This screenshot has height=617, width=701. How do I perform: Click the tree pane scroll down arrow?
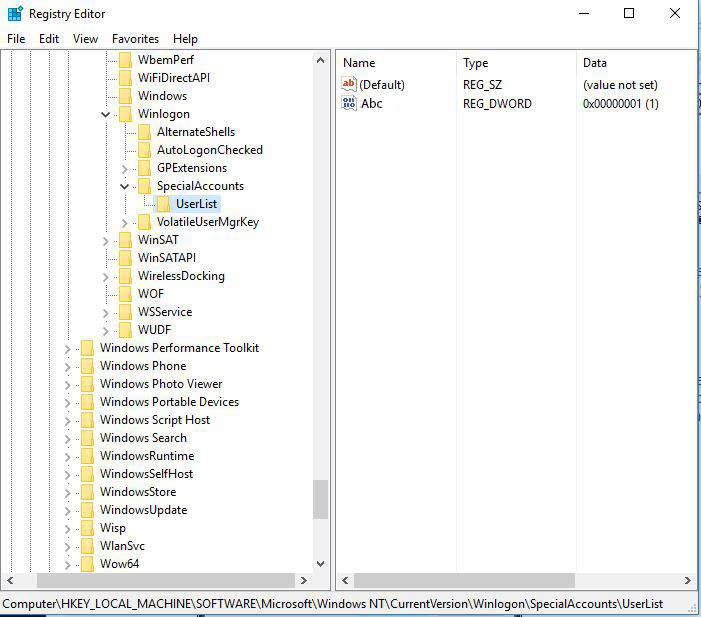point(320,564)
